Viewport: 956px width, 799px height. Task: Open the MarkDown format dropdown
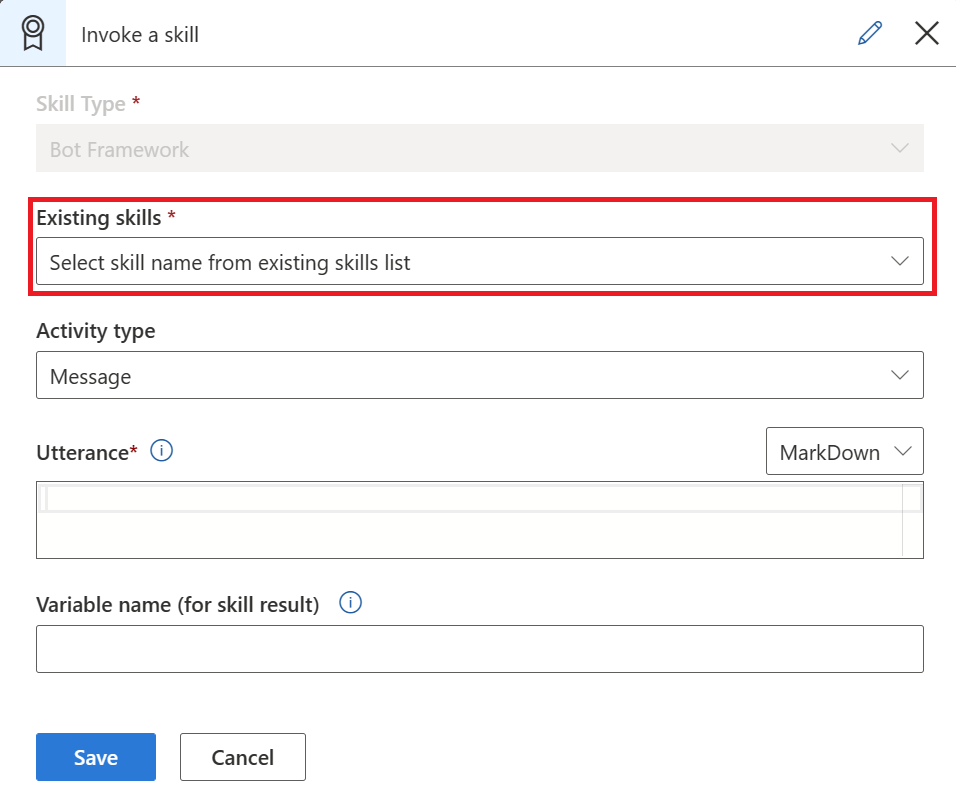[x=845, y=451]
